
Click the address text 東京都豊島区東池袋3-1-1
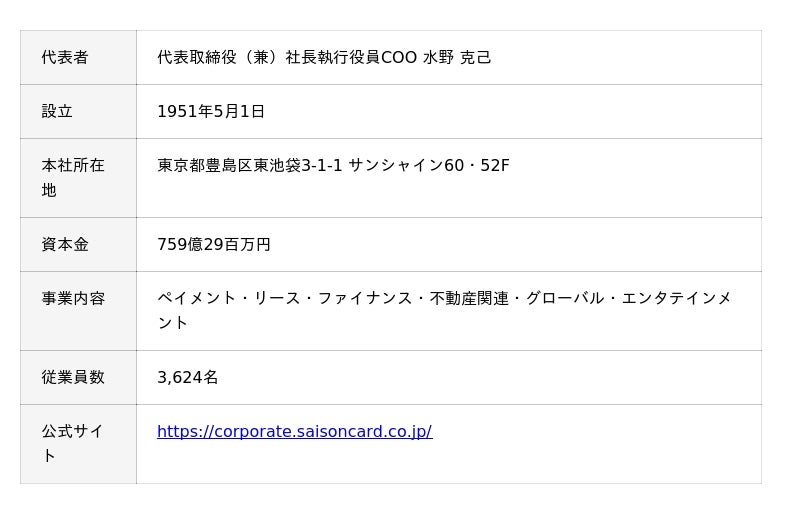pos(249,166)
